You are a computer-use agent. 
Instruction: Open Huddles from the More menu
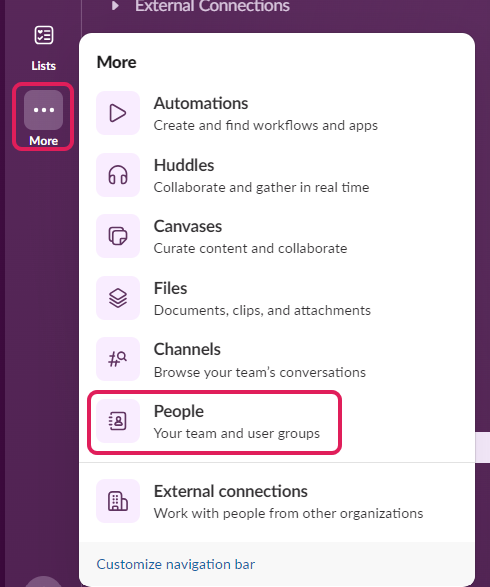184,165
